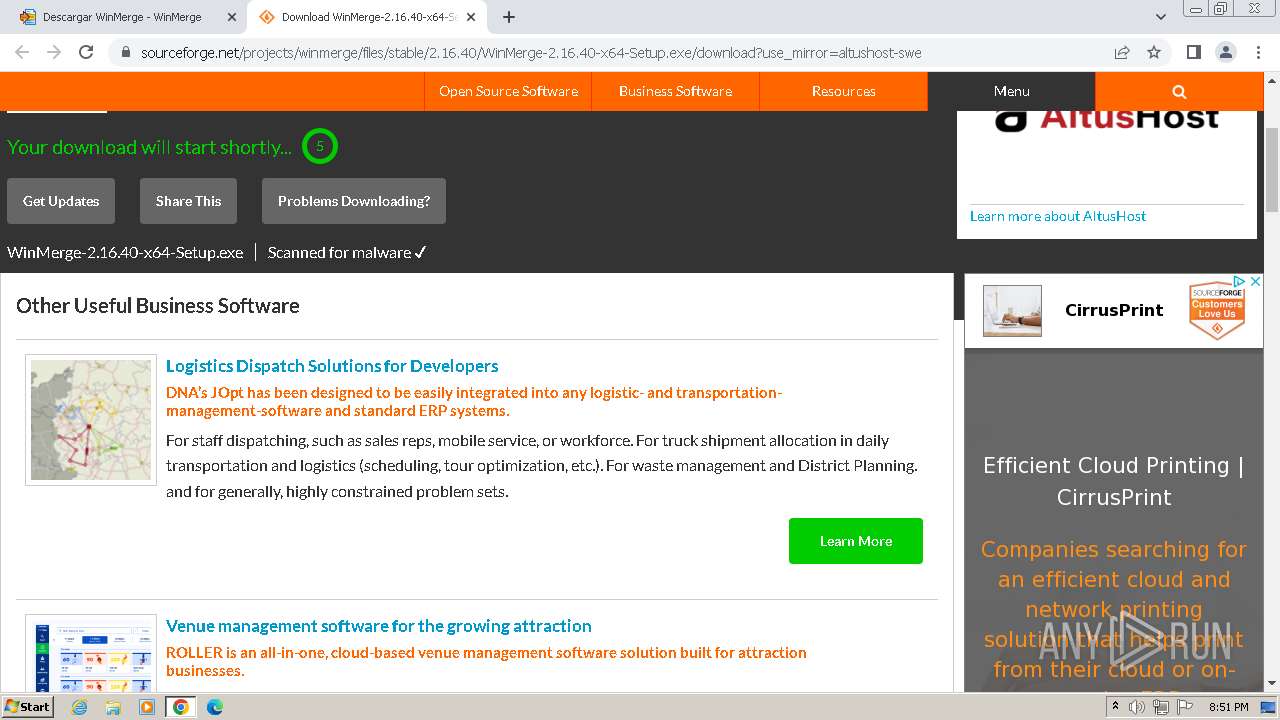The image size is (1280, 720).
Task: Open the Open Source Software menu
Action: tap(508, 91)
